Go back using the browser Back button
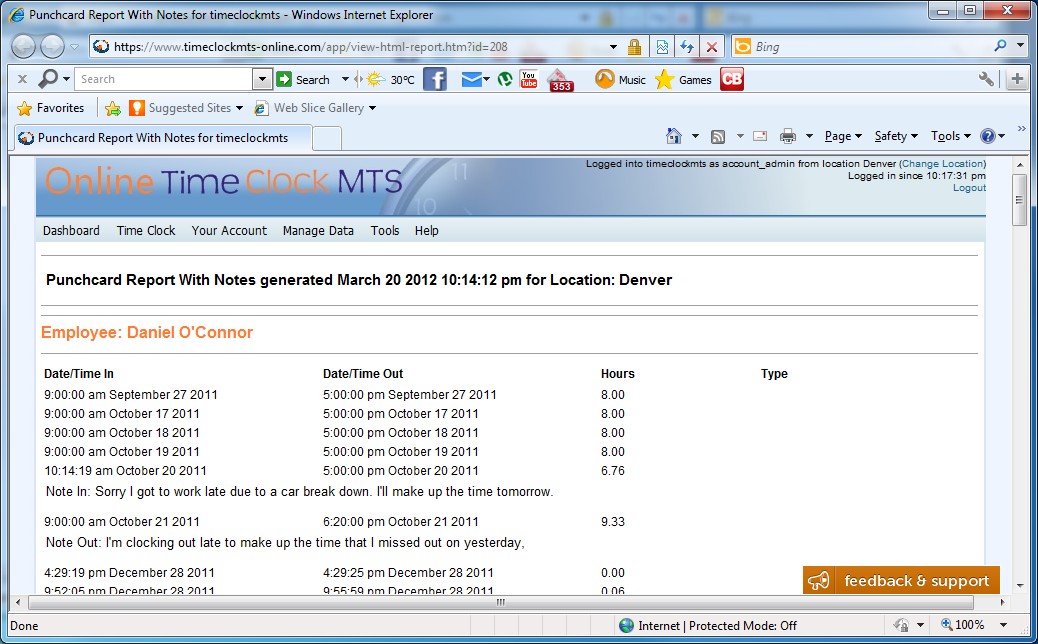Image resolution: width=1038 pixels, height=644 pixels. pyautogui.click(x=24, y=46)
